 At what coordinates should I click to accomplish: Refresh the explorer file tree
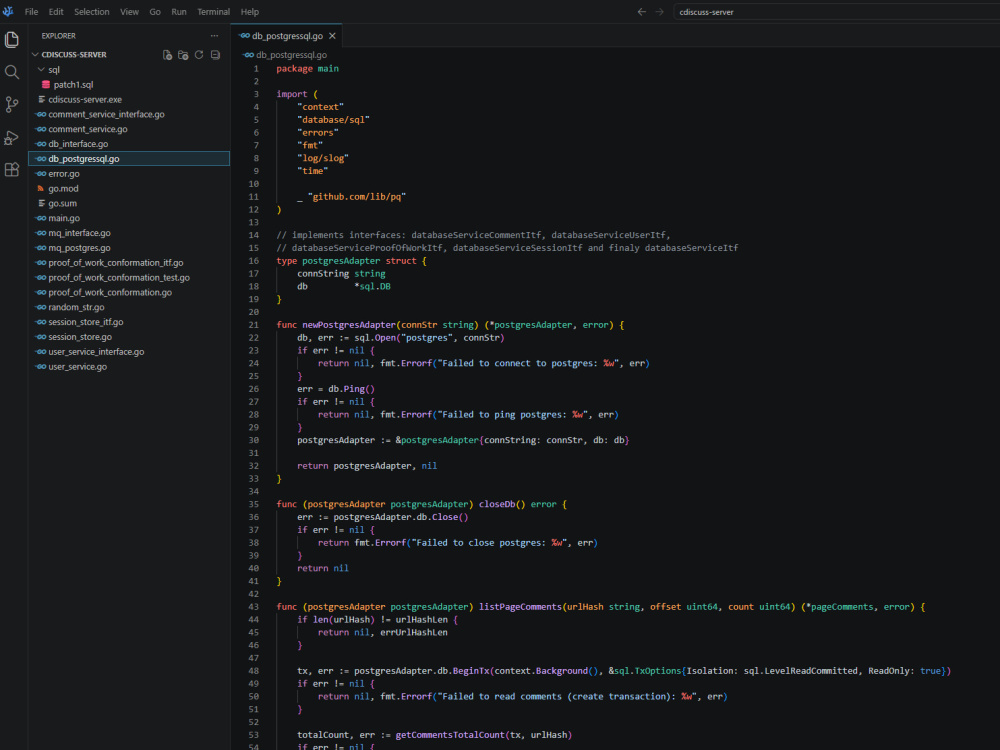pos(199,55)
